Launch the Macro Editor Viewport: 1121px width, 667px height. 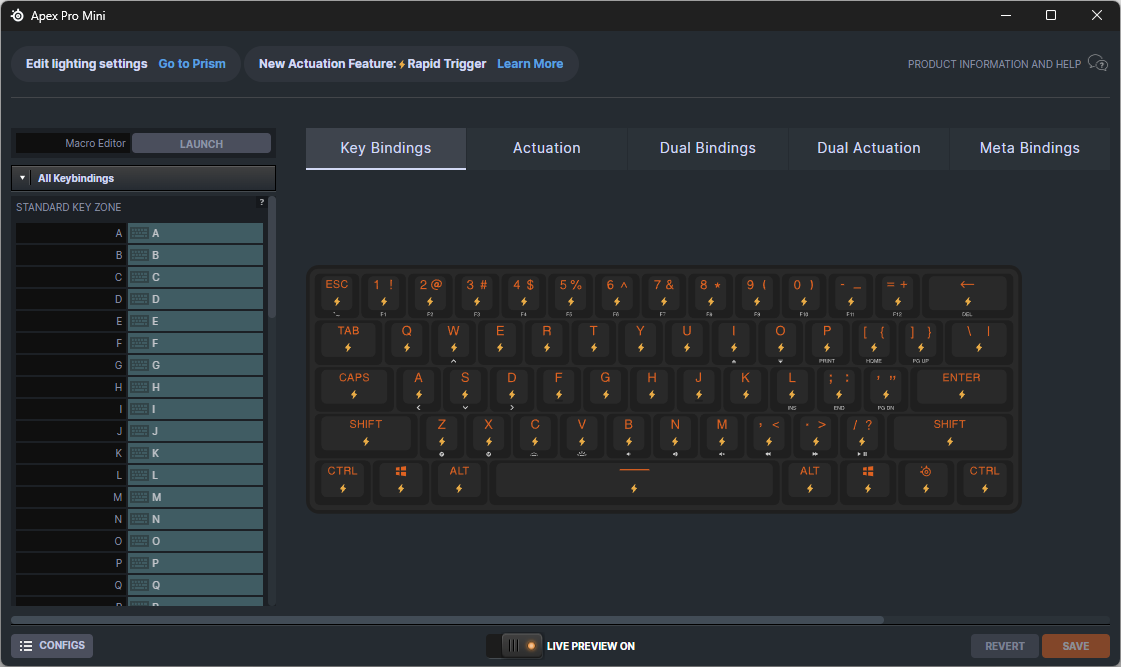coord(202,144)
